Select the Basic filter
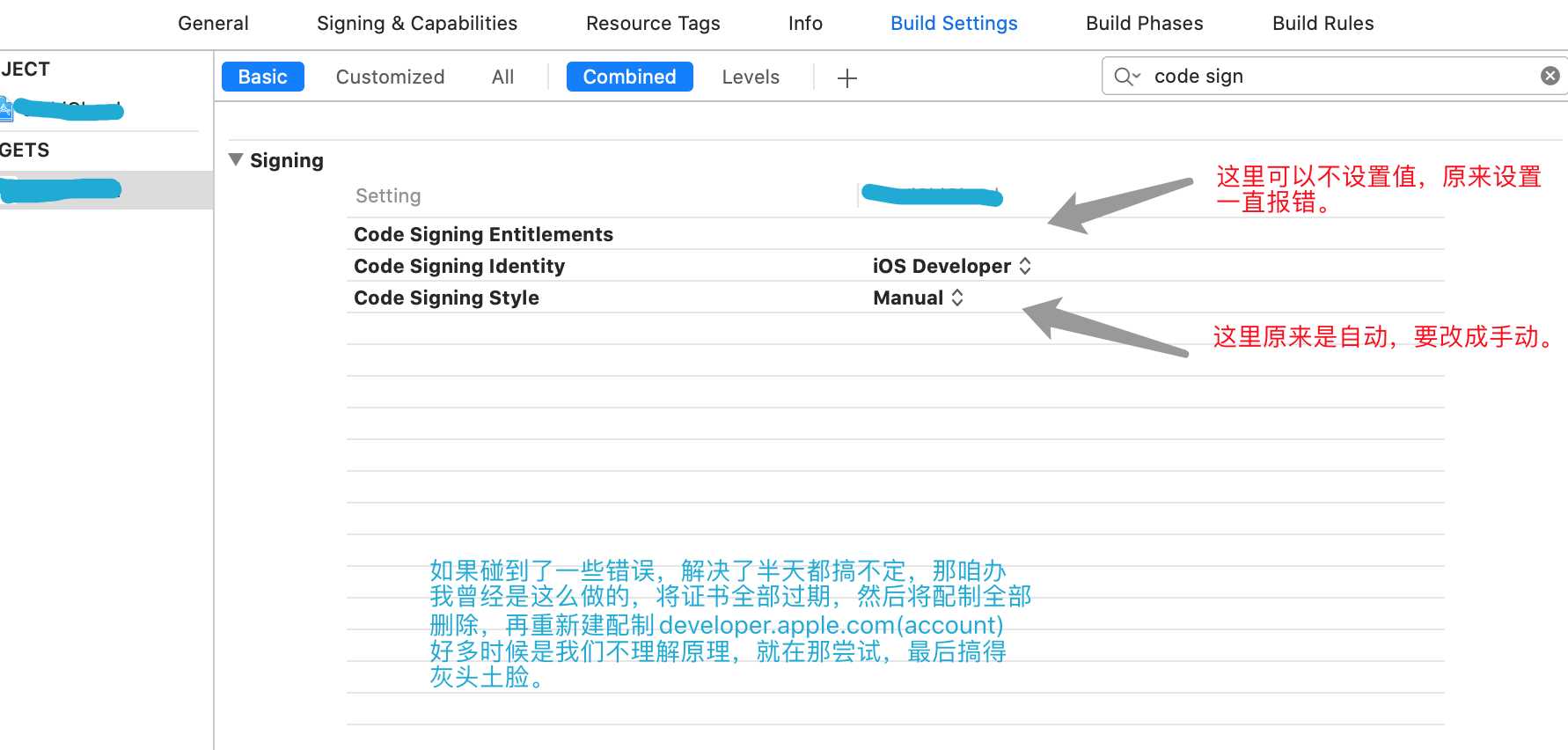Screen dimensions: 1568x750 (x=262, y=77)
